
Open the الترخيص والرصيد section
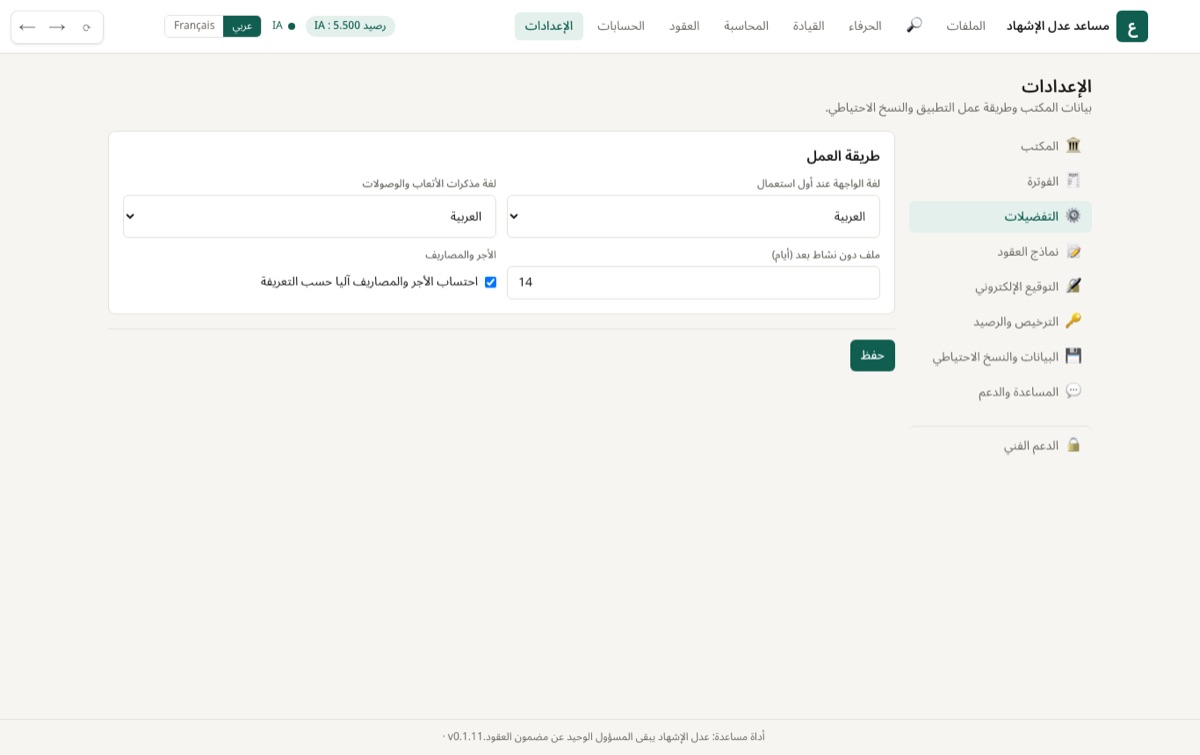point(1000,321)
